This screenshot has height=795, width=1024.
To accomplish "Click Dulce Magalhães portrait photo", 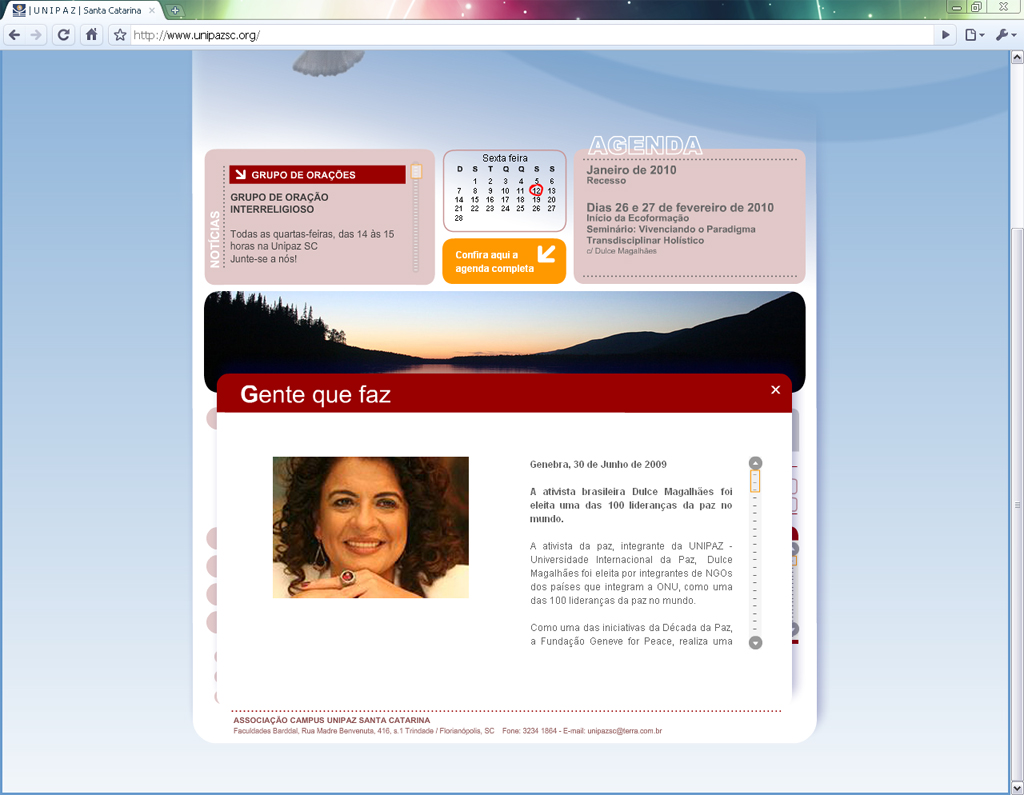I will [370, 527].
